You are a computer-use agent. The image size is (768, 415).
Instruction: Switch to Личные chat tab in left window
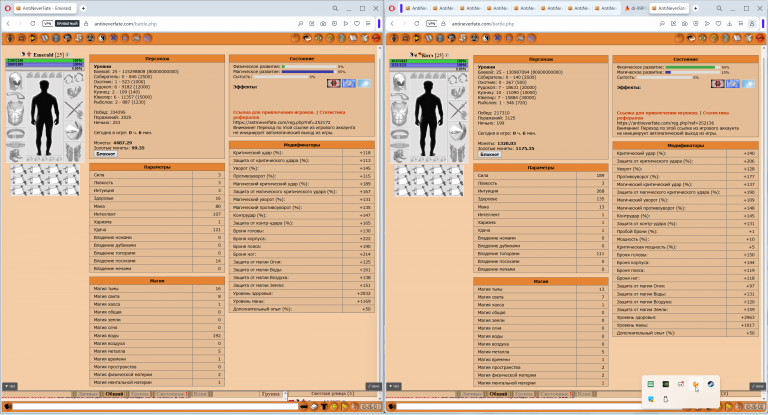pos(88,394)
